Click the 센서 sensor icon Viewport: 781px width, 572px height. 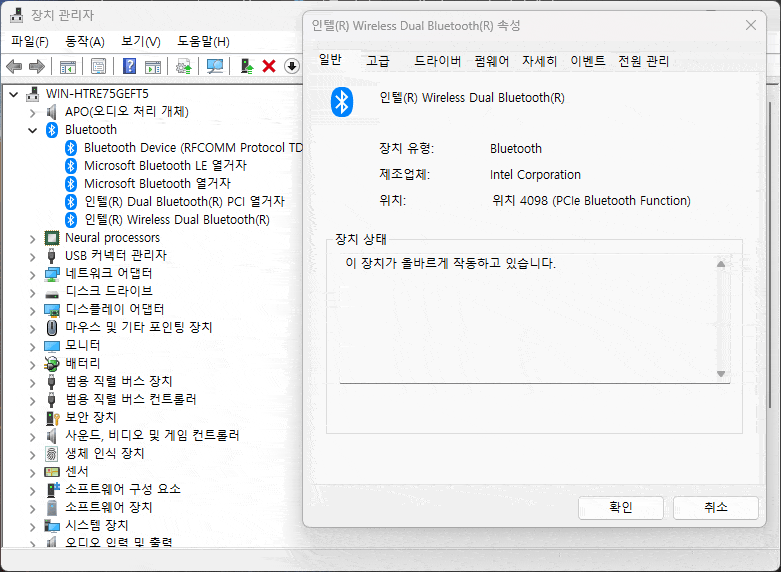tap(52, 471)
